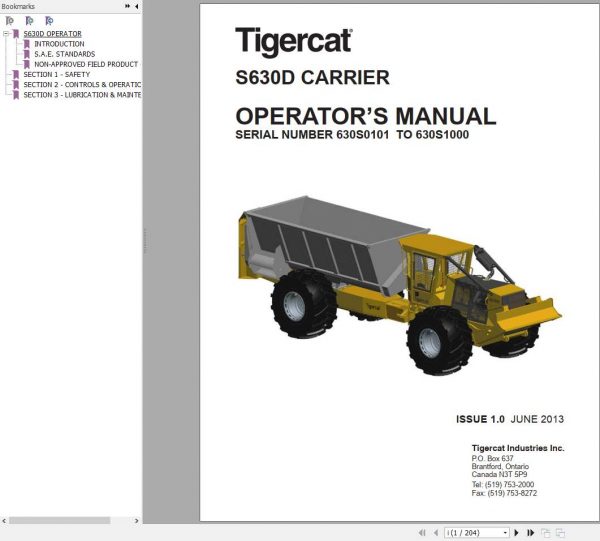Click the bookmarks horizontal scrollbar thumb
Viewport: 600px width, 541px height.
60,521
